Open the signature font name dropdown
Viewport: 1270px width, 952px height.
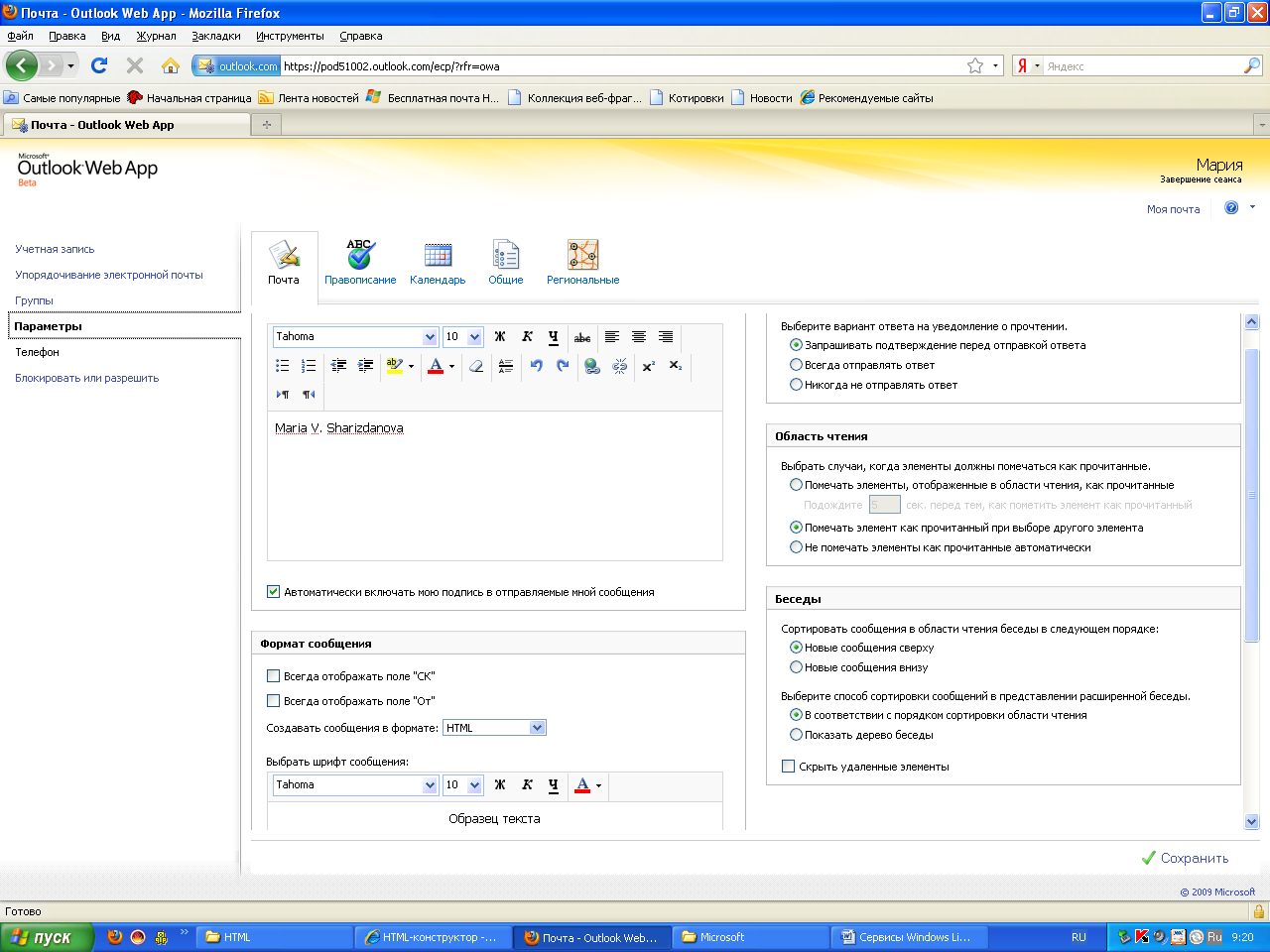[430, 337]
